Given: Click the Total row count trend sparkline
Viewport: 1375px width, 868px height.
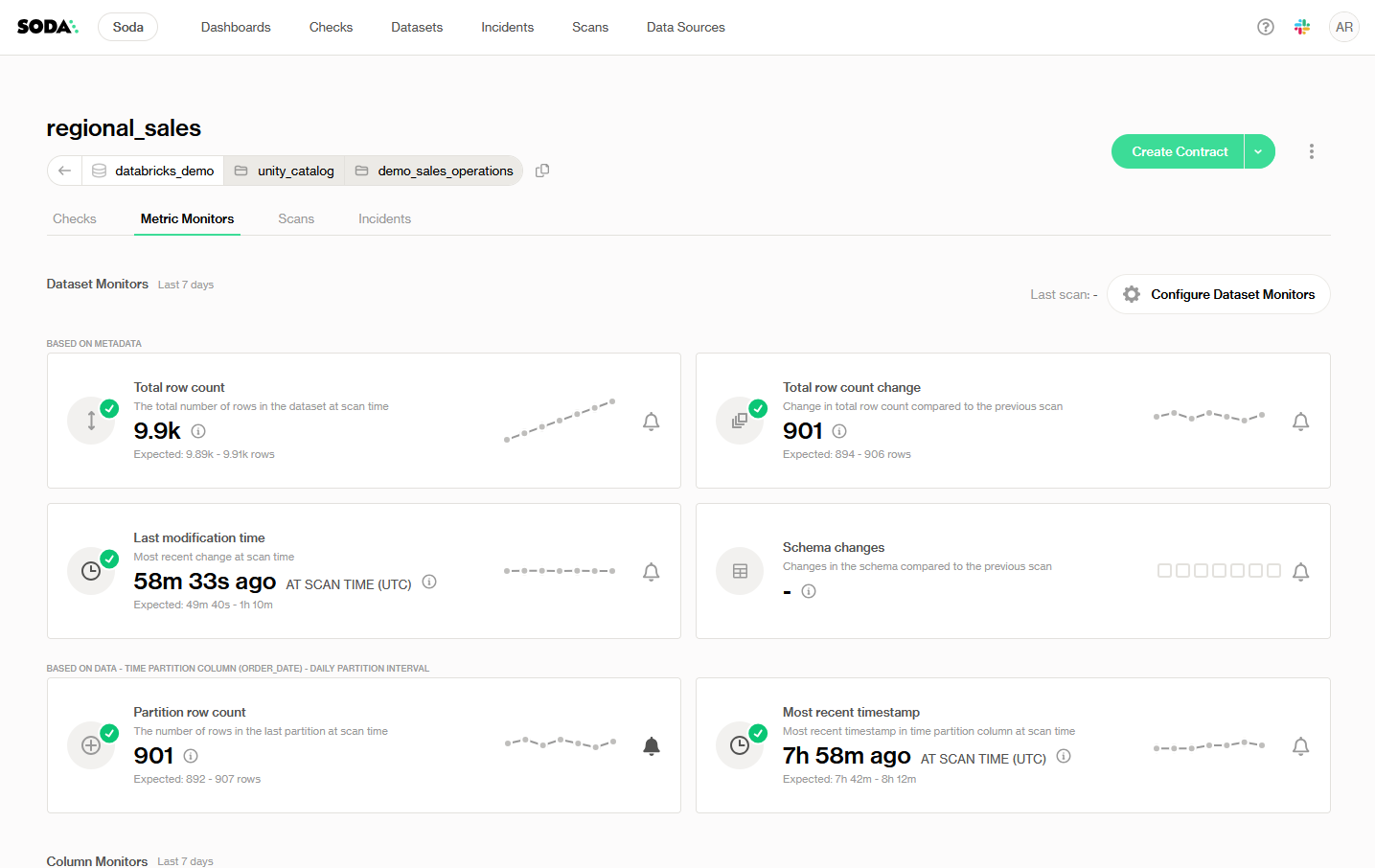Looking at the screenshot, I should tap(560, 421).
